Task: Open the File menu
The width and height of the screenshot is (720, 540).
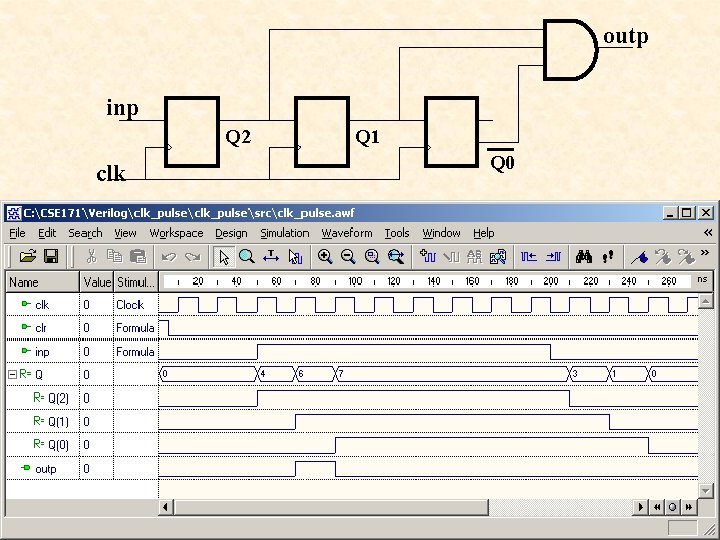Action: (x=17, y=233)
